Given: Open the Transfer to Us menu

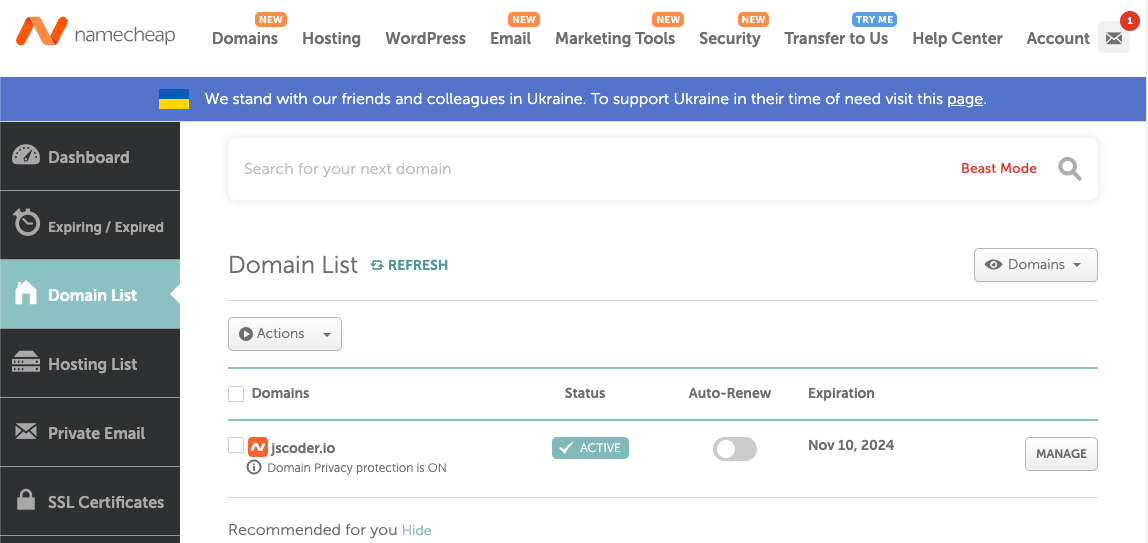Looking at the screenshot, I should point(836,38).
